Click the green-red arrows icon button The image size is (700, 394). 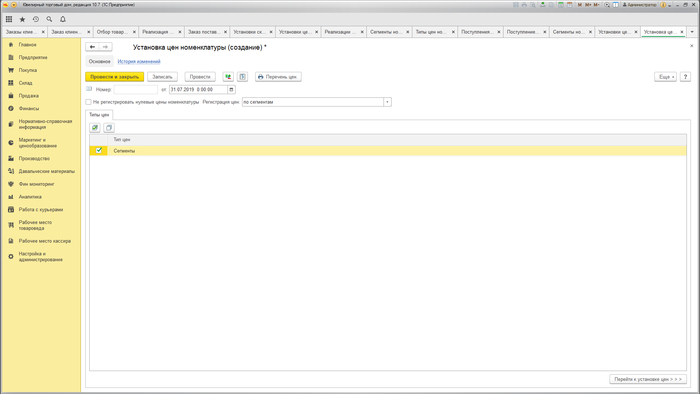pyautogui.click(x=228, y=77)
